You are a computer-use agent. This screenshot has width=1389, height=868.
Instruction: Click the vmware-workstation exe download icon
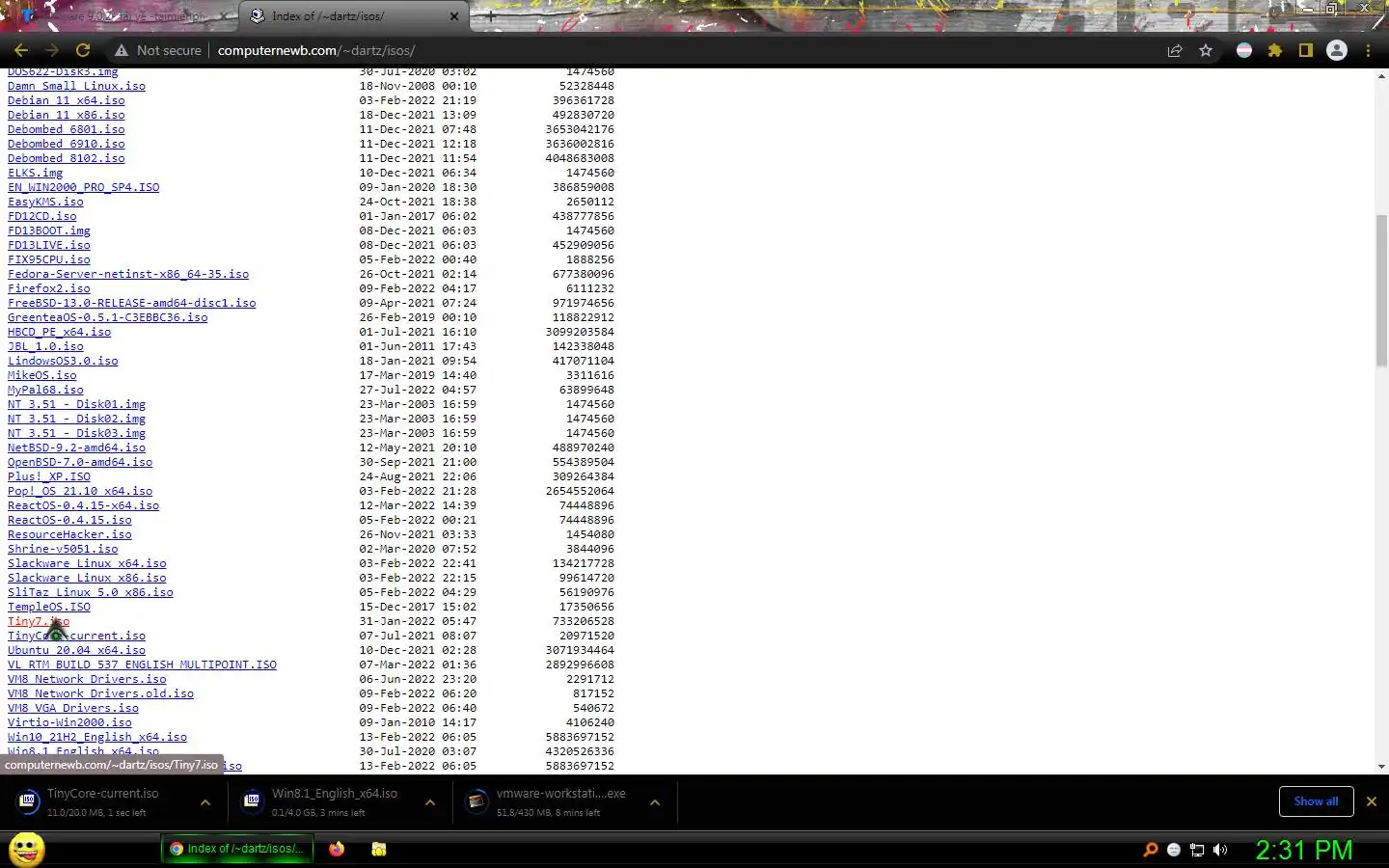(x=477, y=800)
